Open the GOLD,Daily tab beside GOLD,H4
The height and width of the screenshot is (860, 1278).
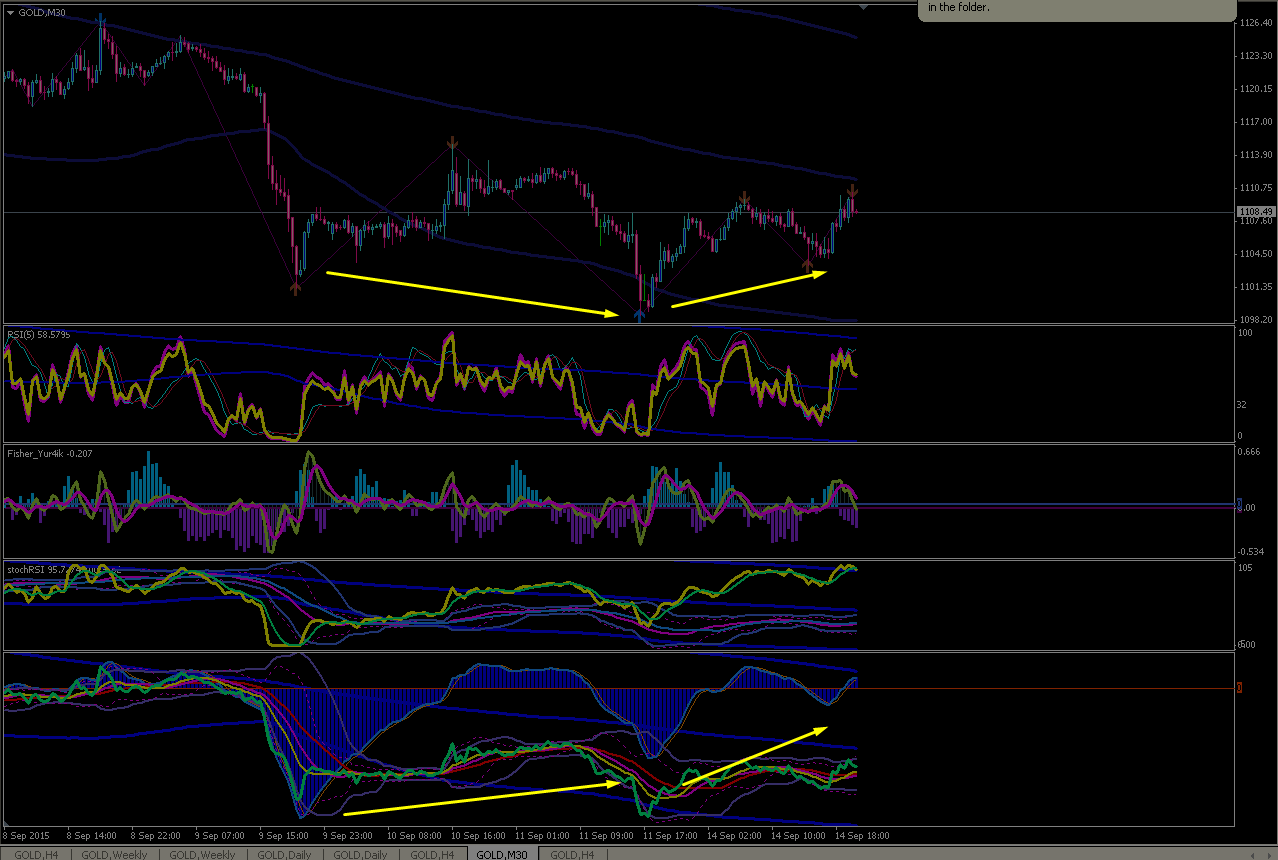tap(360, 855)
